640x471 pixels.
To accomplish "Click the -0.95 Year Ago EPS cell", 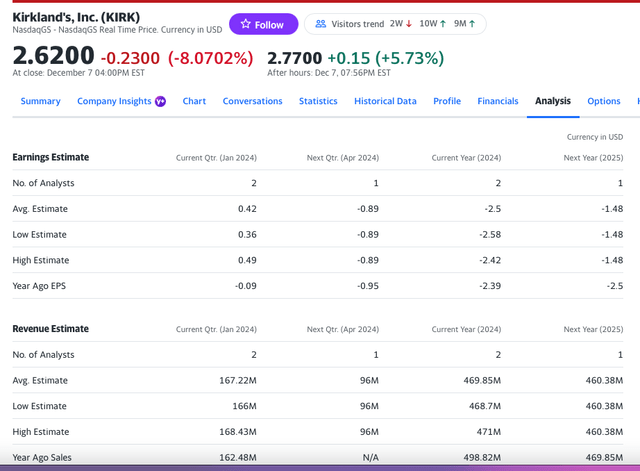I will point(368,286).
